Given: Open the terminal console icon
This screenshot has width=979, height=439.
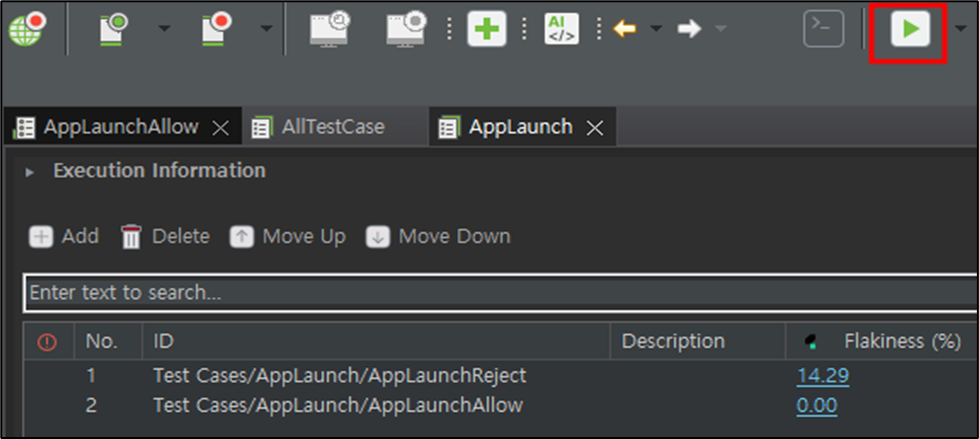Looking at the screenshot, I should (824, 29).
